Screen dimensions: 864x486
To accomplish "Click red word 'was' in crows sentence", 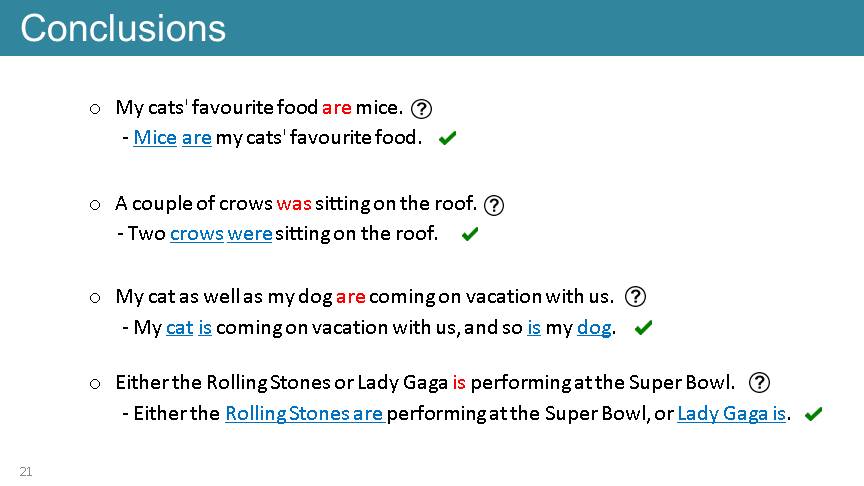I will click(x=294, y=204).
